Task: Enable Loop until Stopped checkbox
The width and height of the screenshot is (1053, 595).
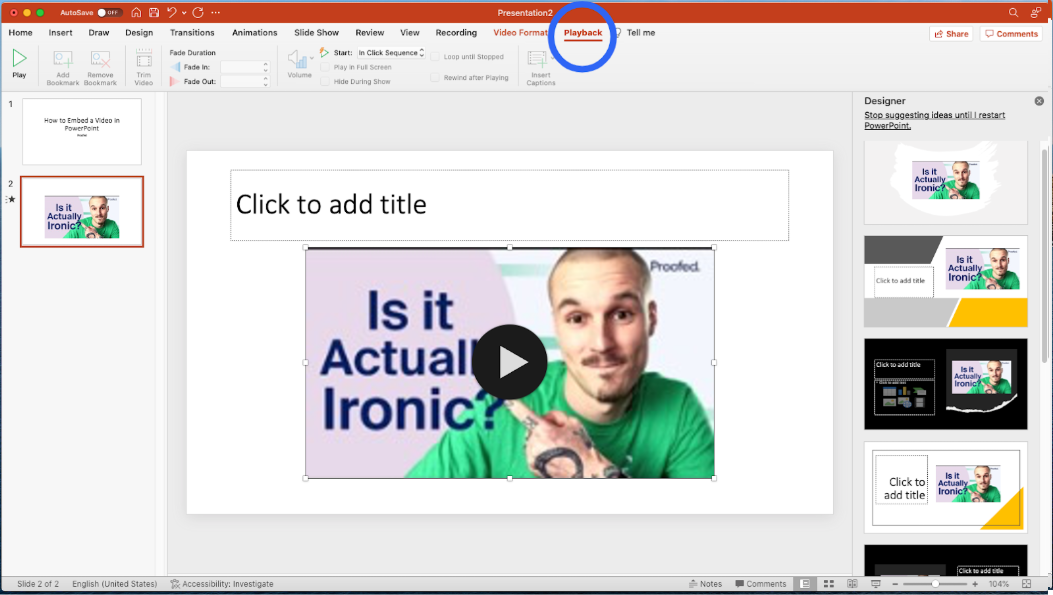Action: pos(435,57)
